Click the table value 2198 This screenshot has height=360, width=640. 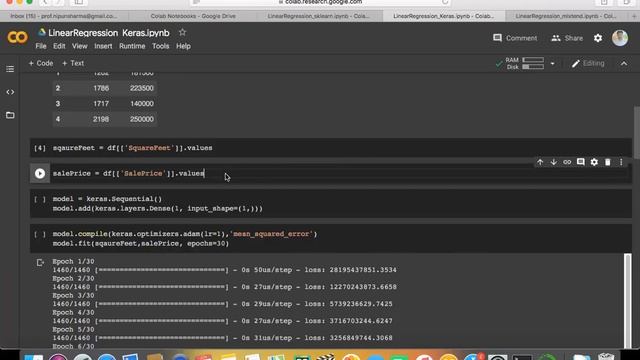101,119
